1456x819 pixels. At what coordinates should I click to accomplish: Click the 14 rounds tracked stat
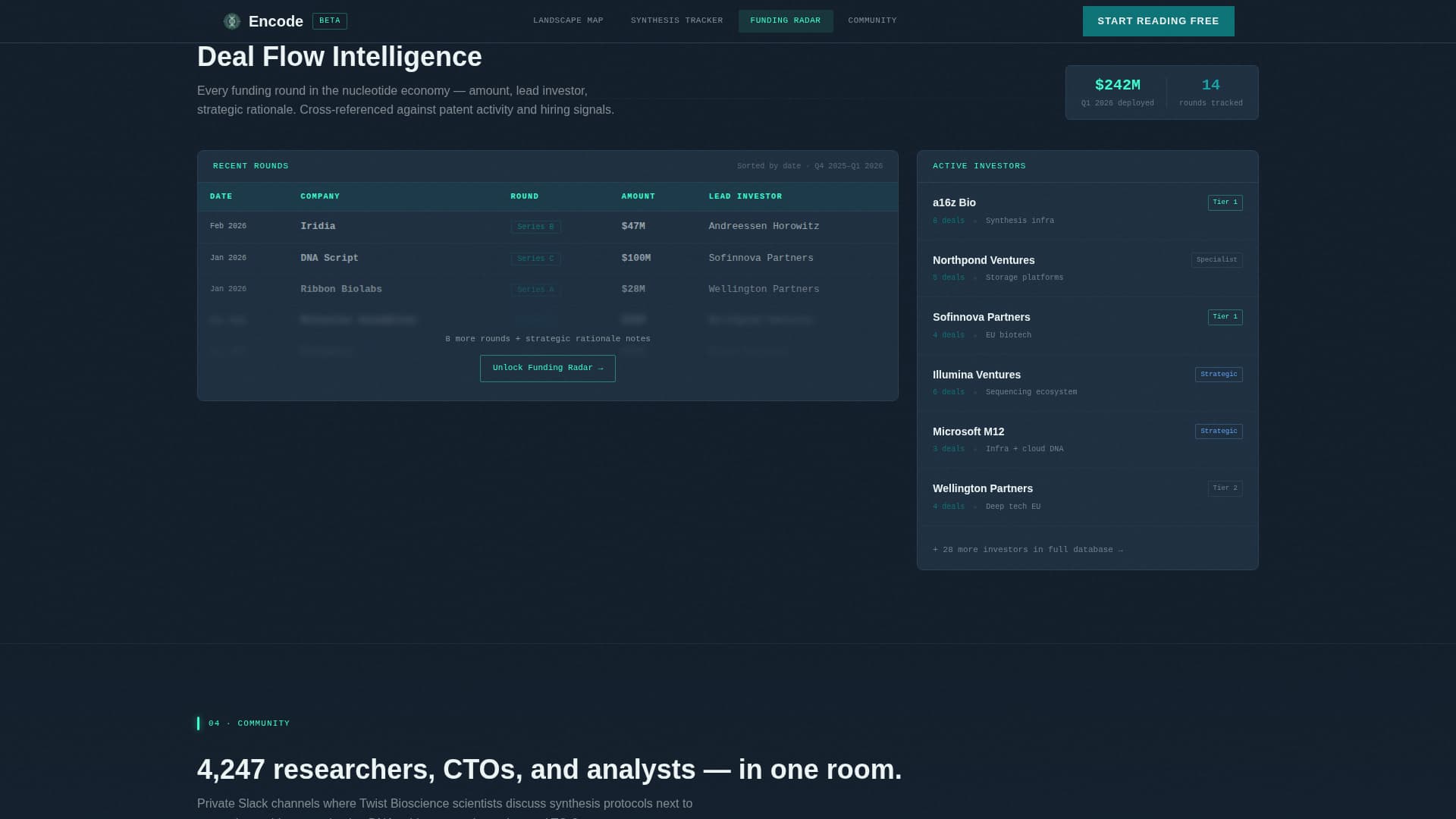[x=1211, y=93]
